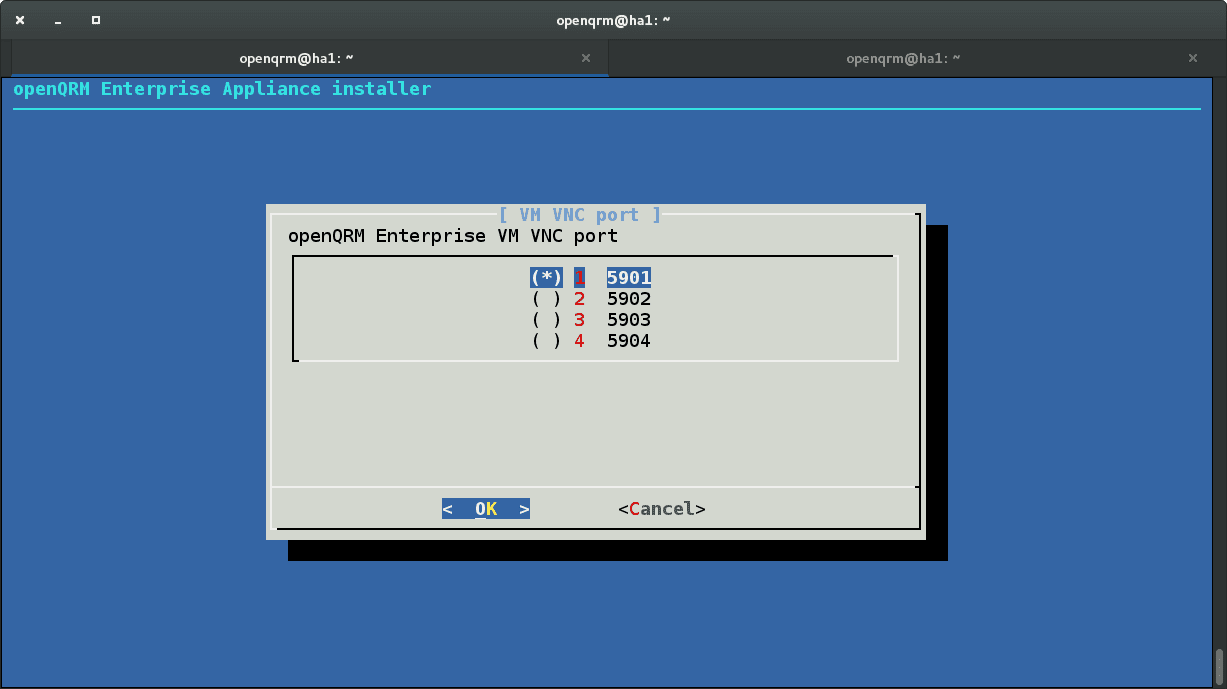Select the 5904 VNC port radio option

point(546,341)
